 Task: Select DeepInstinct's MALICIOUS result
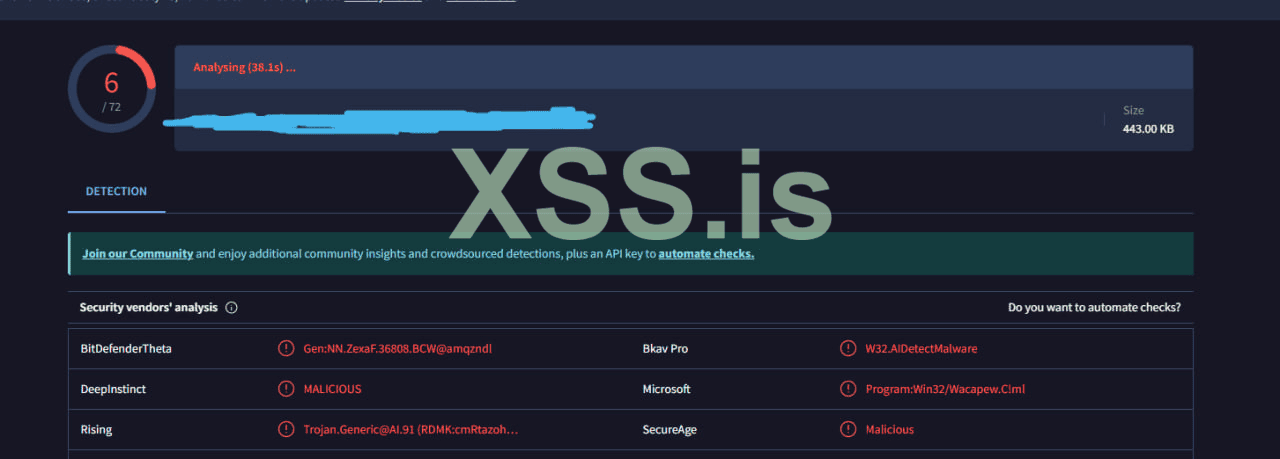pos(333,389)
